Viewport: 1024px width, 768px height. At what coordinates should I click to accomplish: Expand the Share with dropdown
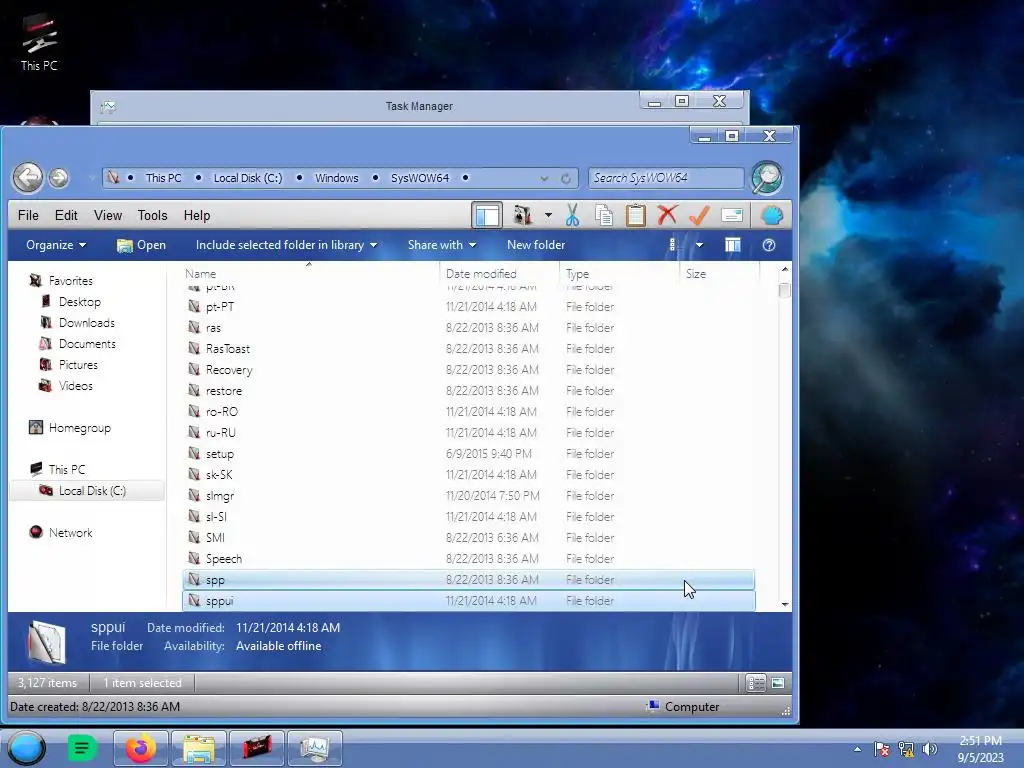tap(441, 245)
